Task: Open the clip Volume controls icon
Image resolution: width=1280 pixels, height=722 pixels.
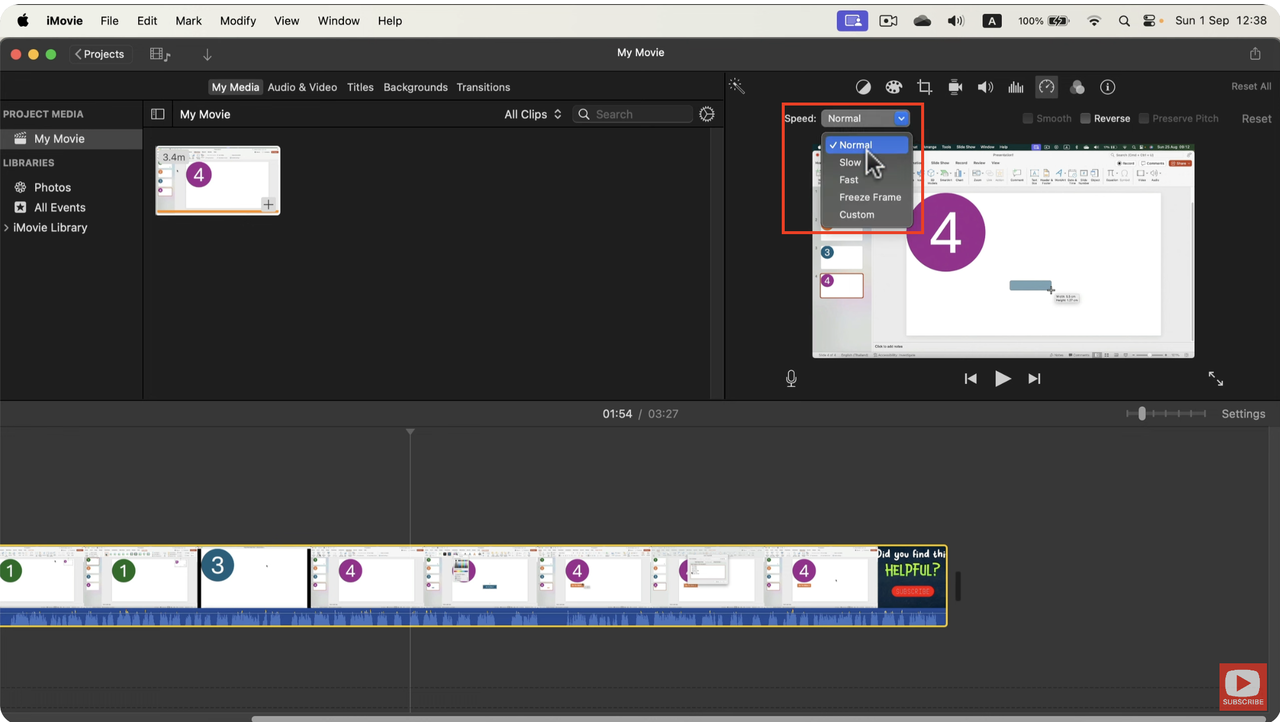Action: tap(985, 86)
